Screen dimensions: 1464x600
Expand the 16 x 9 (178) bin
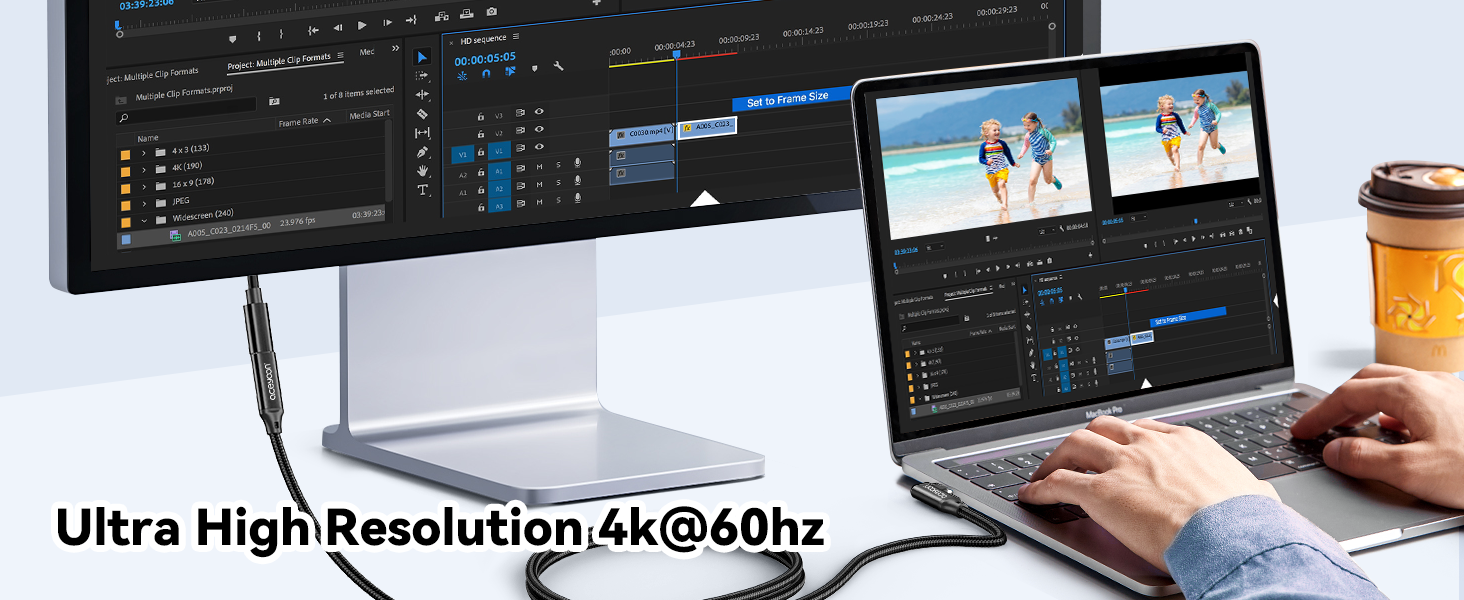[144, 187]
